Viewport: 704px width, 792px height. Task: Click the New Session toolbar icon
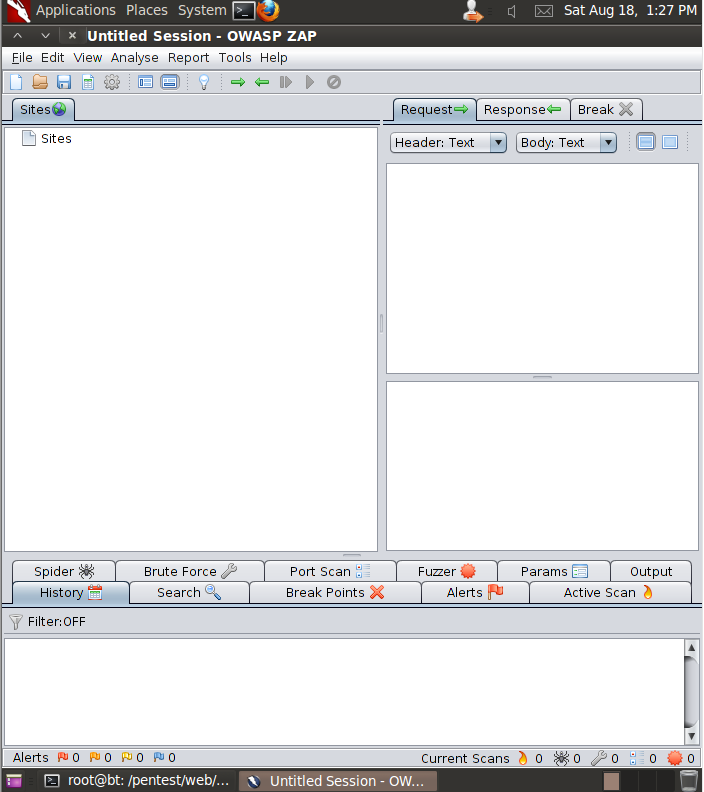coord(16,82)
